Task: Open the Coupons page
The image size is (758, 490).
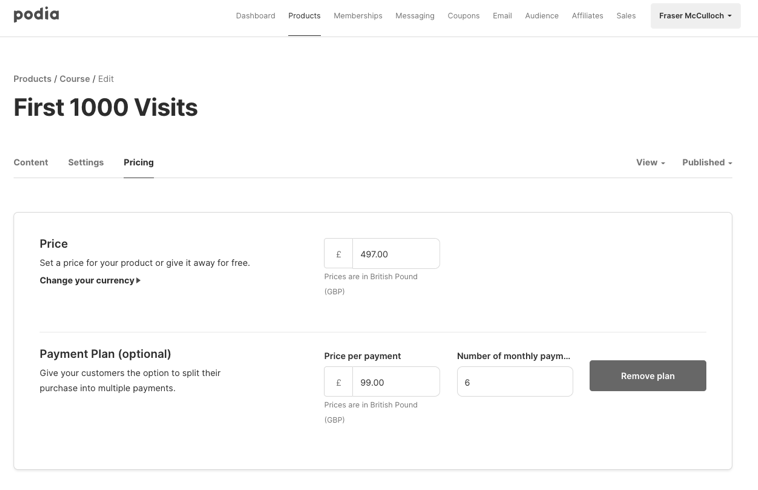Action: pos(463,16)
